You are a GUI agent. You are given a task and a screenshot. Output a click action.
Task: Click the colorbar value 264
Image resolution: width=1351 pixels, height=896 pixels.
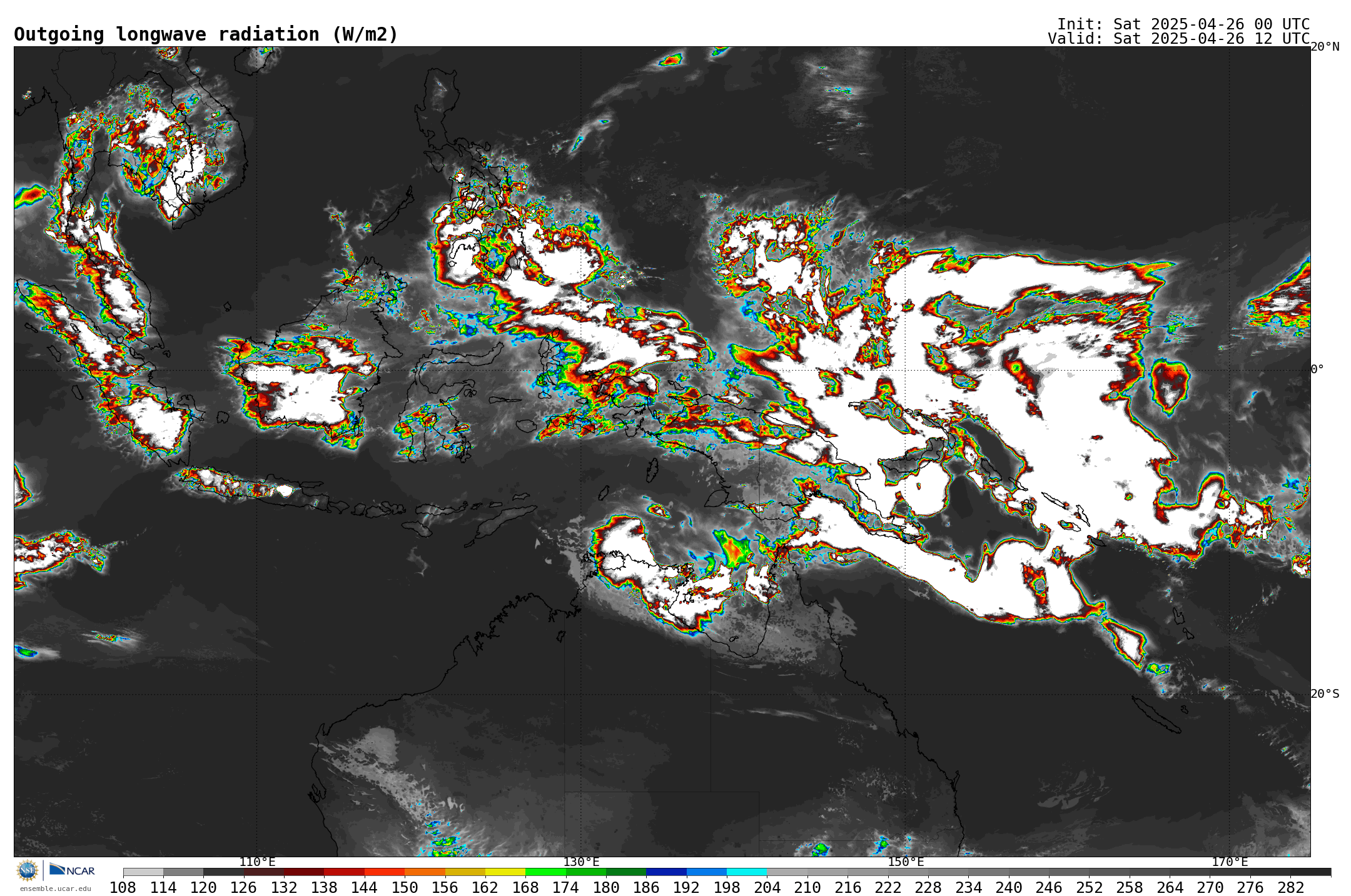[1170, 888]
